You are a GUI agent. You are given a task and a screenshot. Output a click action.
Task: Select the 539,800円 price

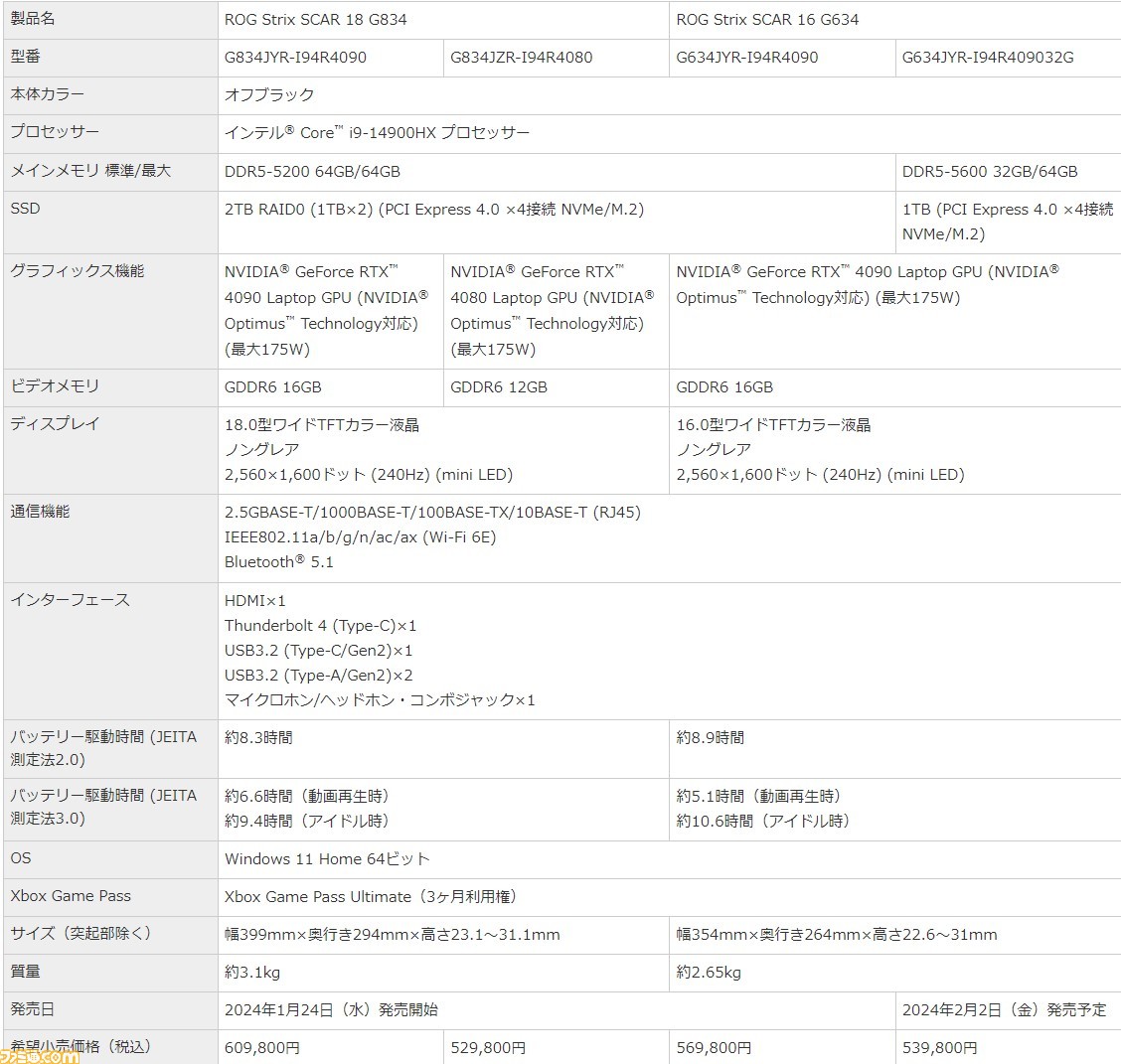(940, 1048)
